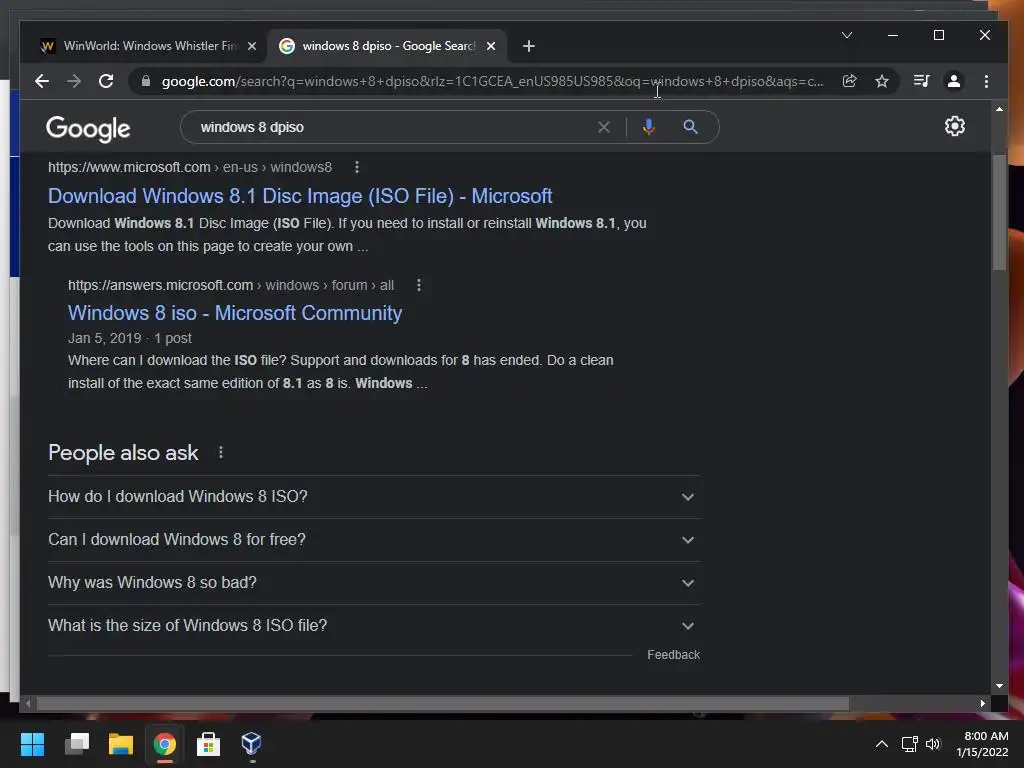
Task: Show hidden system tray icons
Action: point(882,744)
